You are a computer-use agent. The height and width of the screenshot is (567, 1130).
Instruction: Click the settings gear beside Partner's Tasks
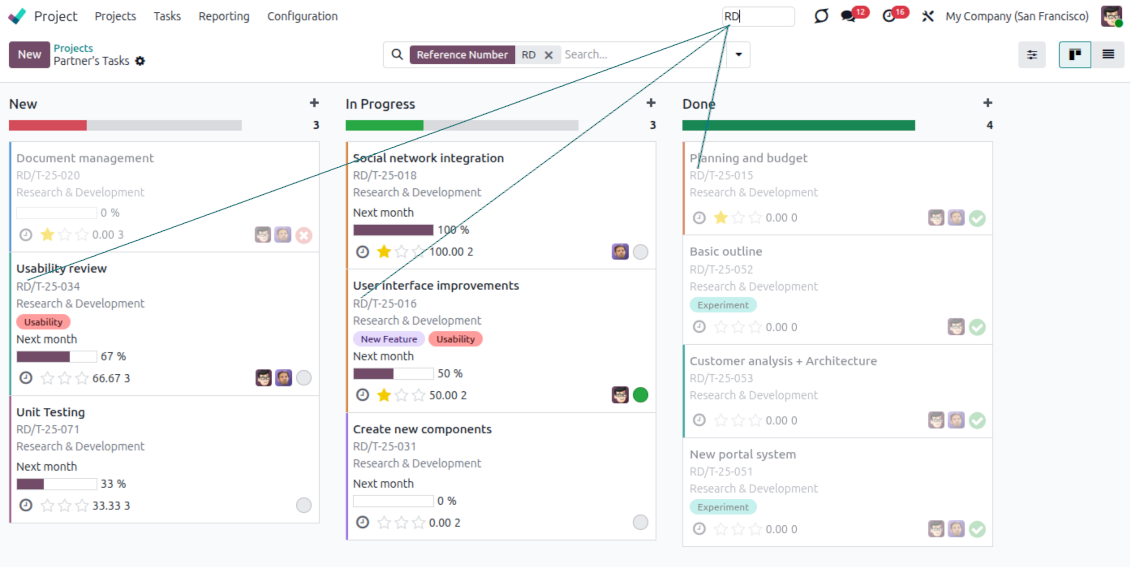[140, 61]
